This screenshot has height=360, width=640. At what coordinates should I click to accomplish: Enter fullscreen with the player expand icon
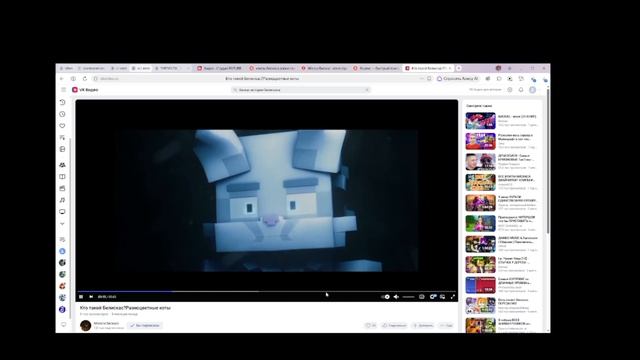click(453, 297)
